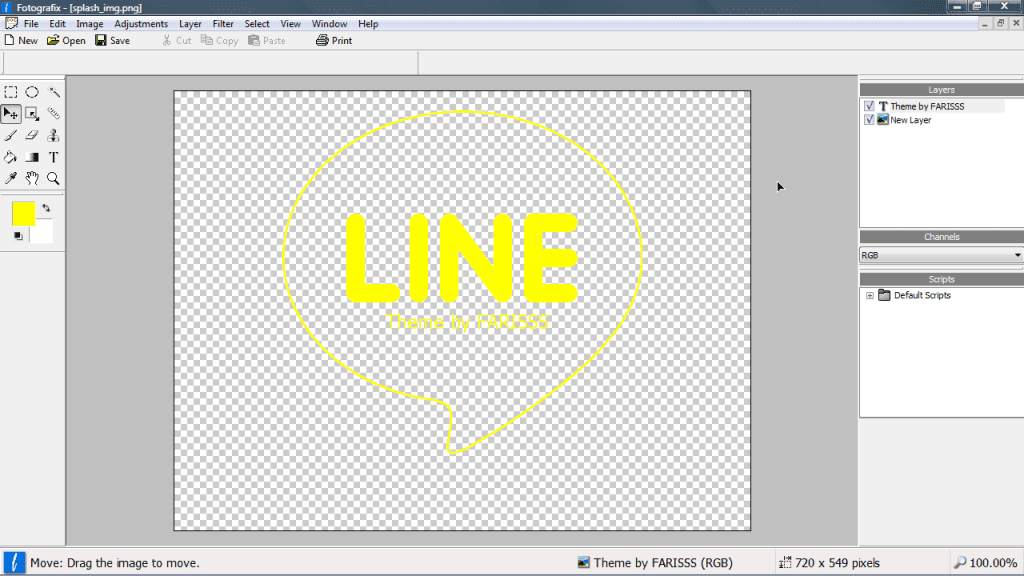Click the 100.00% zoom status text
Viewport: 1024px width, 576px height.
coord(993,562)
